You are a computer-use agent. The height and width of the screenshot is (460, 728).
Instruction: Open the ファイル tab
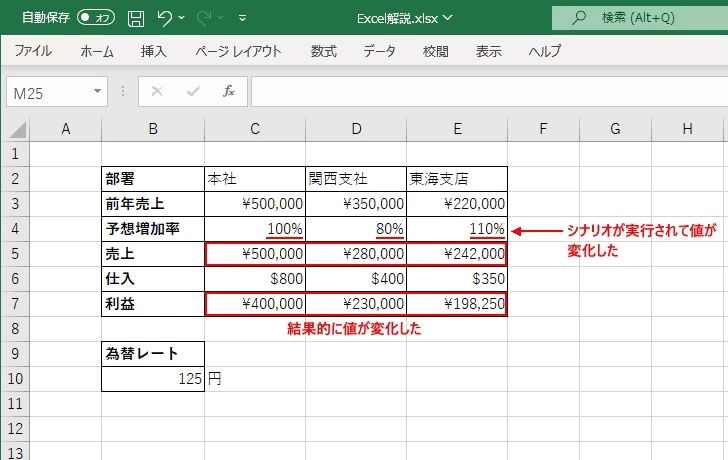(x=33, y=51)
